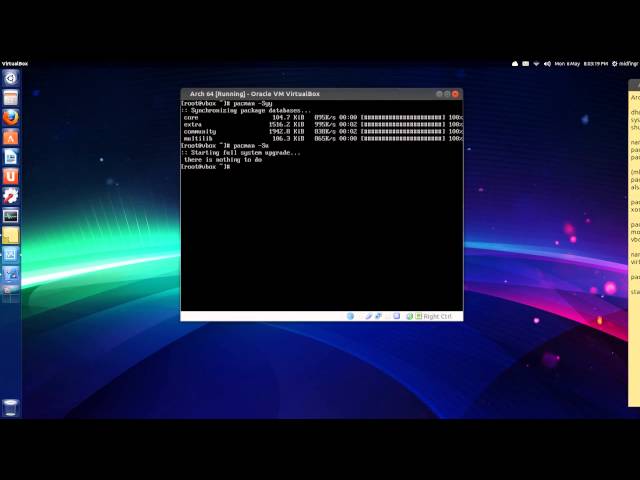This screenshot has height=480, width=640.
Task: Click the 'extra' repository row
Action: pyautogui.click(x=322, y=124)
